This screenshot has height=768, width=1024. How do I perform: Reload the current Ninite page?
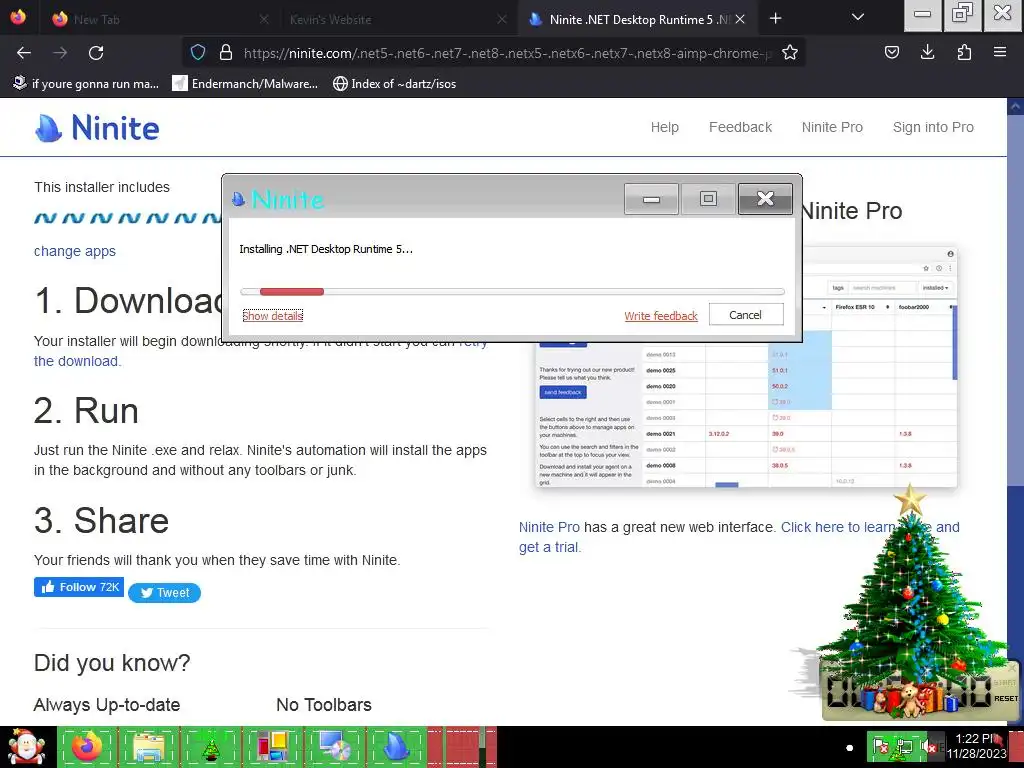pyautogui.click(x=96, y=53)
